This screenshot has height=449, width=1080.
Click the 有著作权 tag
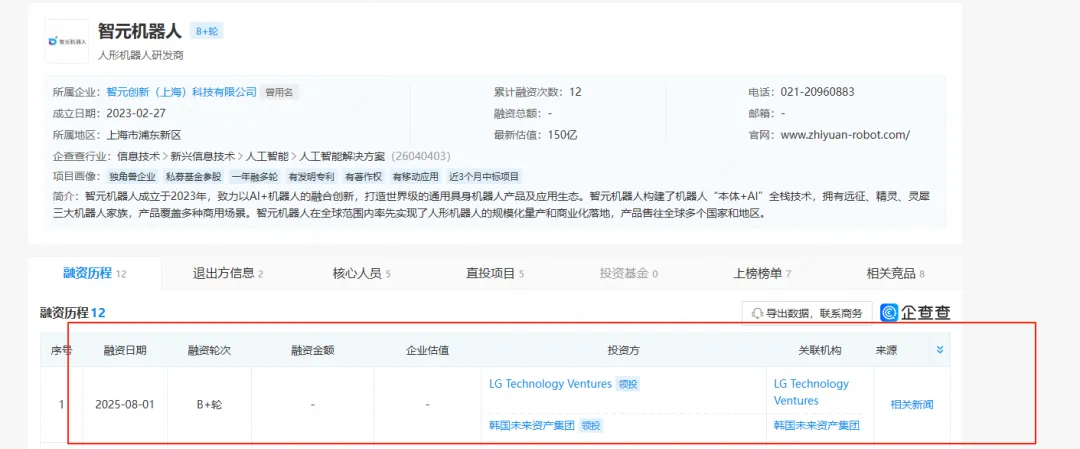pyautogui.click(x=364, y=177)
